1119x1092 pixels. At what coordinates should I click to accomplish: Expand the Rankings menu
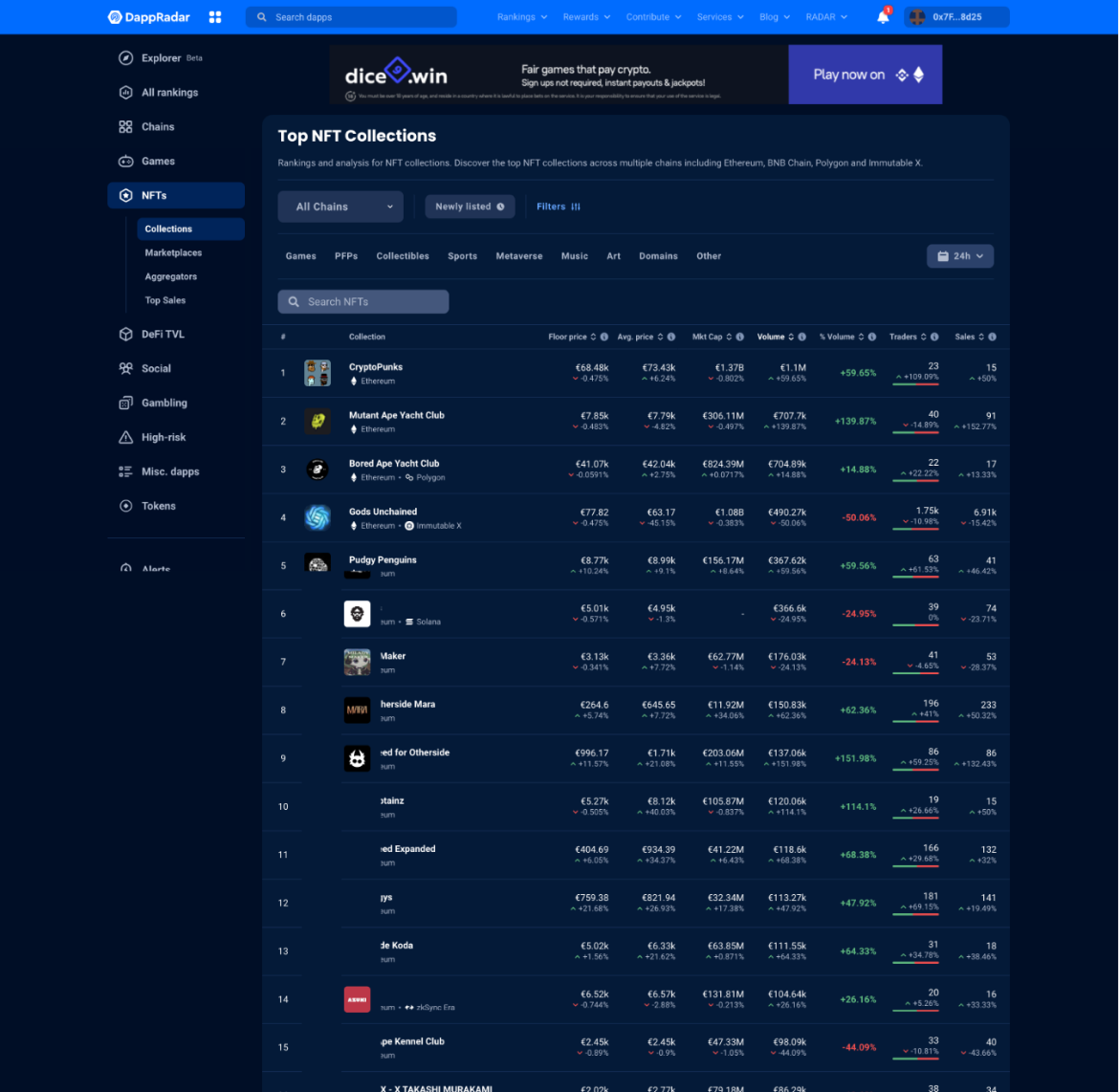[x=521, y=16]
